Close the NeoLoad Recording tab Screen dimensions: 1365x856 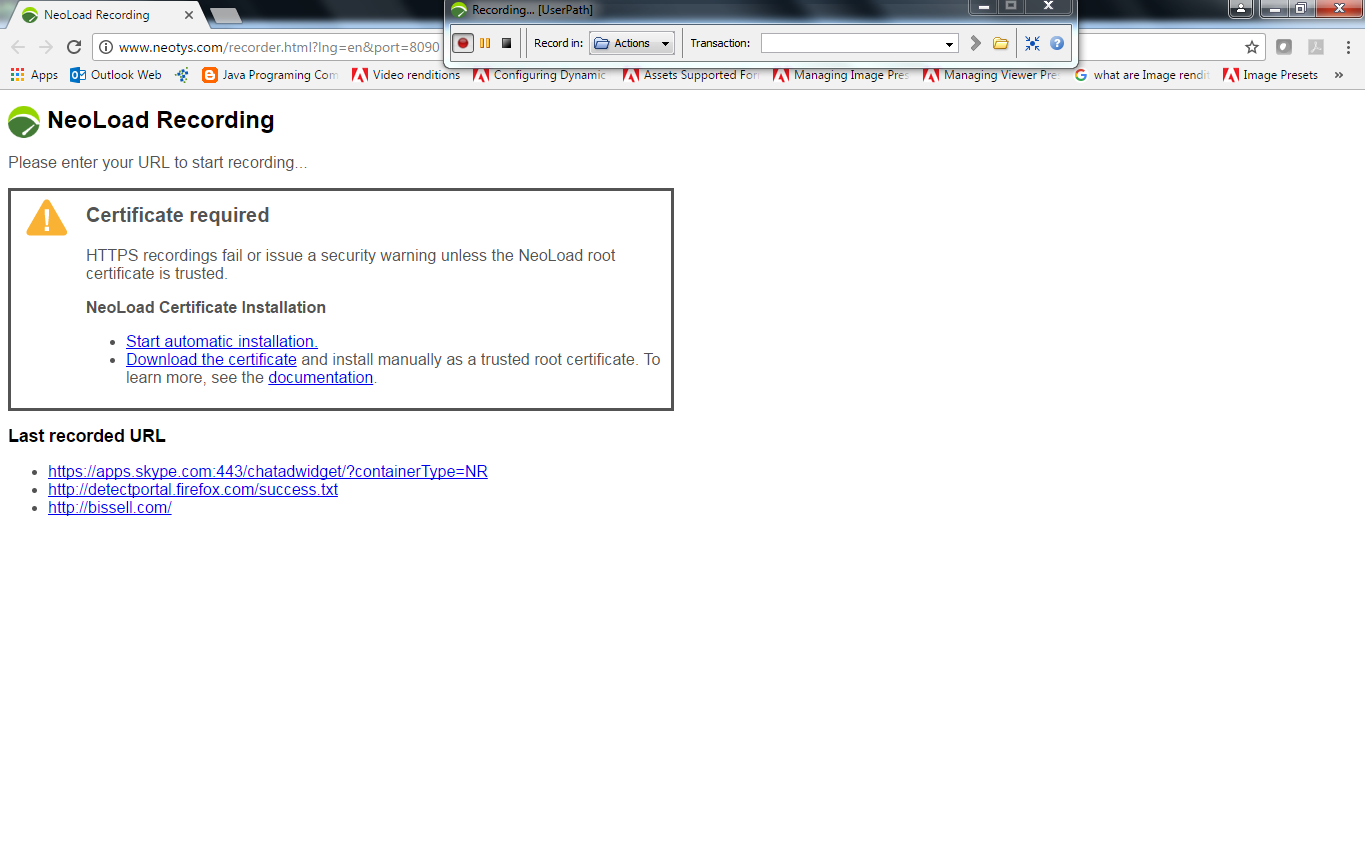tap(189, 16)
